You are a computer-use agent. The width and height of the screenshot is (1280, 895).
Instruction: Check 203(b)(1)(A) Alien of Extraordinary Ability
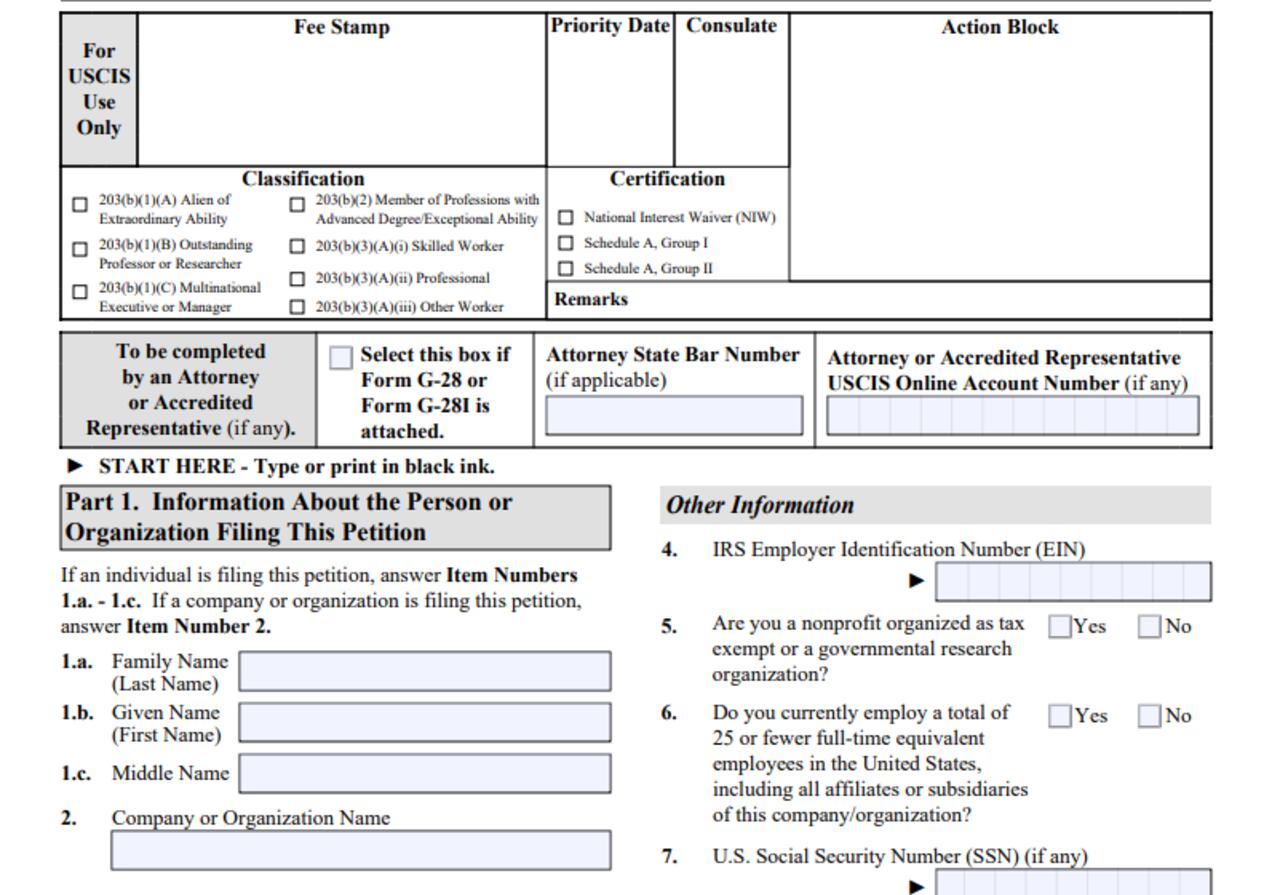(x=80, y=205)
